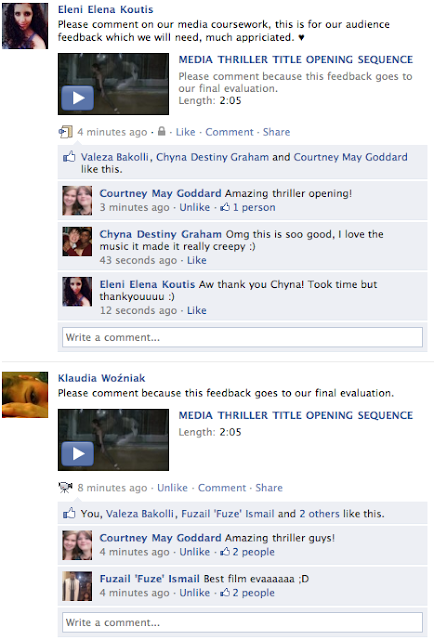Viewport: 434px width, 640px height.
Task: Open Klaudia Woźniak's profile picture
Action: click(25, 395)
